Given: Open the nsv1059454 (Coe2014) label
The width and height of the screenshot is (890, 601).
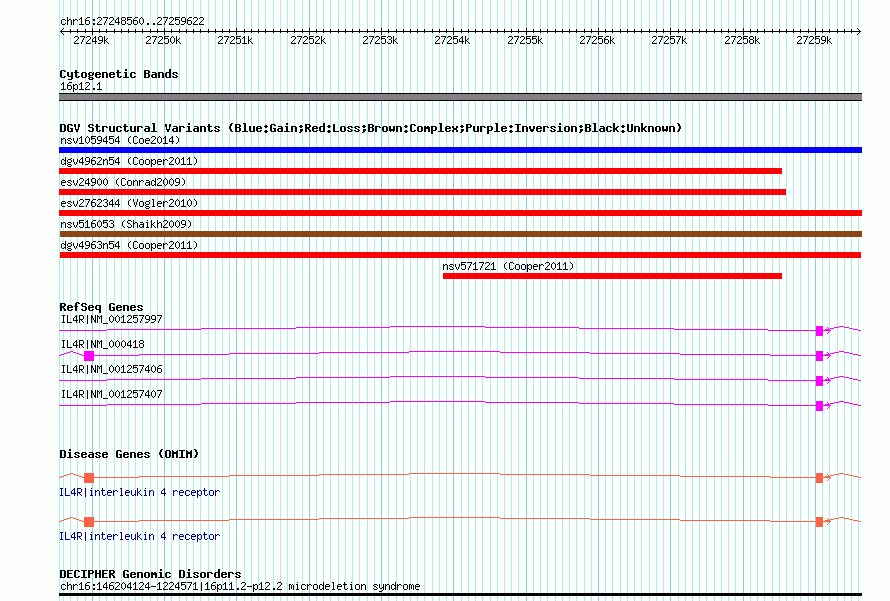Looking at the screenshot, I should 120,140.
